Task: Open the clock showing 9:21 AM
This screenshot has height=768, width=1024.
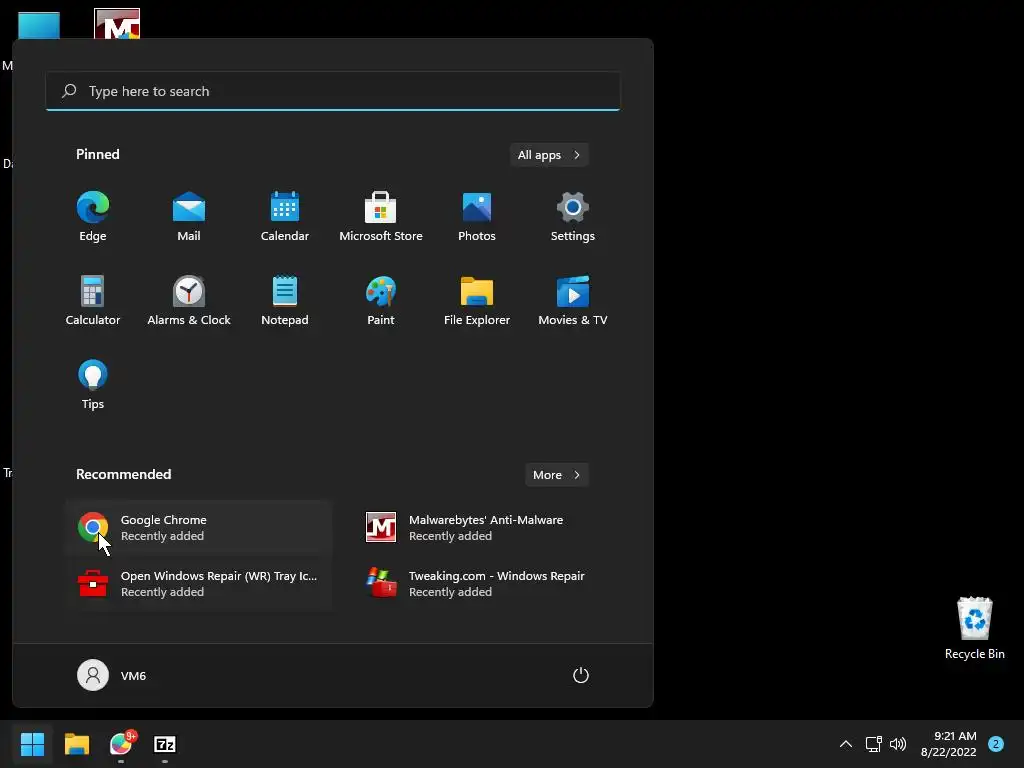Action: pyautogui.click(x=948, y=744)
